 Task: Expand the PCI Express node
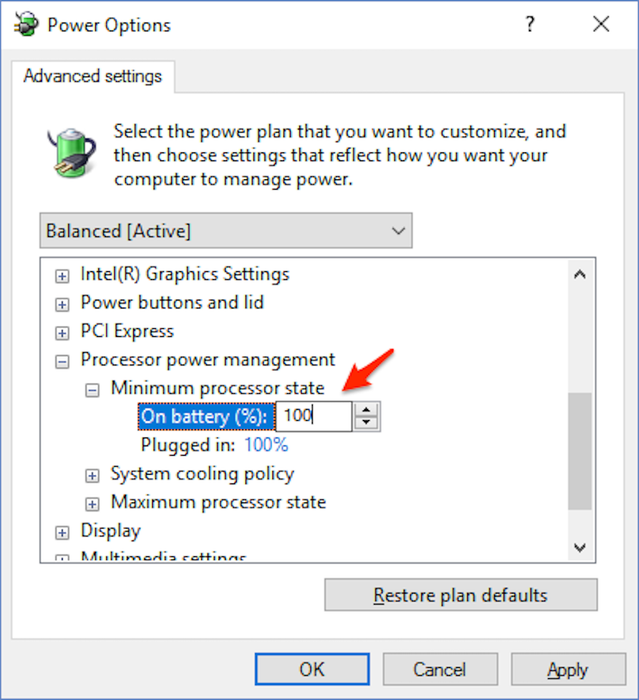pos(62,332)
